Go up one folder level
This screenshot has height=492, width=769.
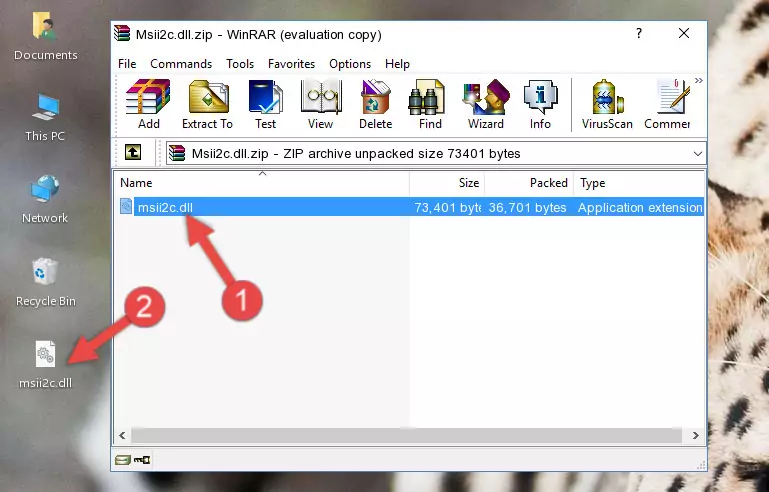click(133, 153)
